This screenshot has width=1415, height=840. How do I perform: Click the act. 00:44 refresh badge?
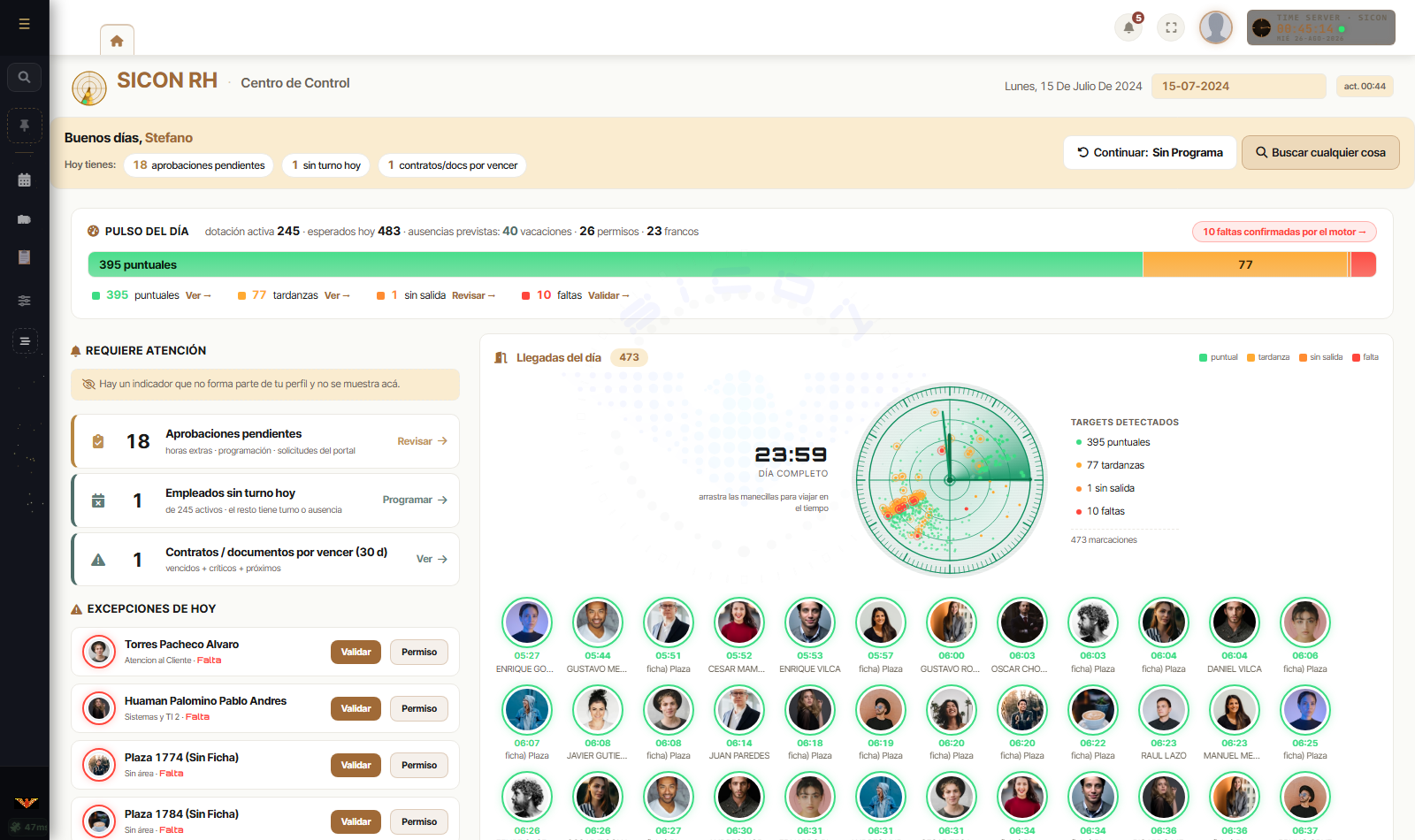(x=1365, y=86)
